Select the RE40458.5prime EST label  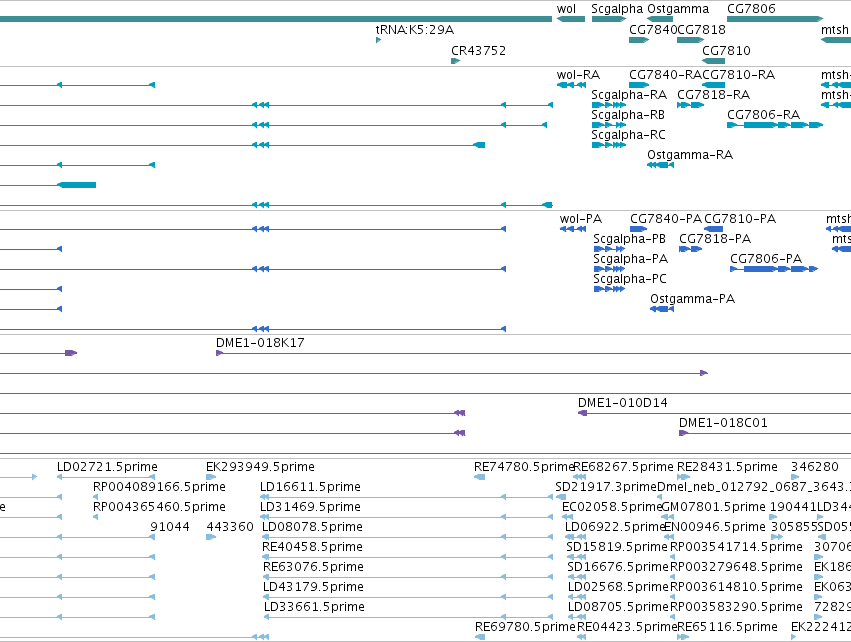tap(312, 548)
